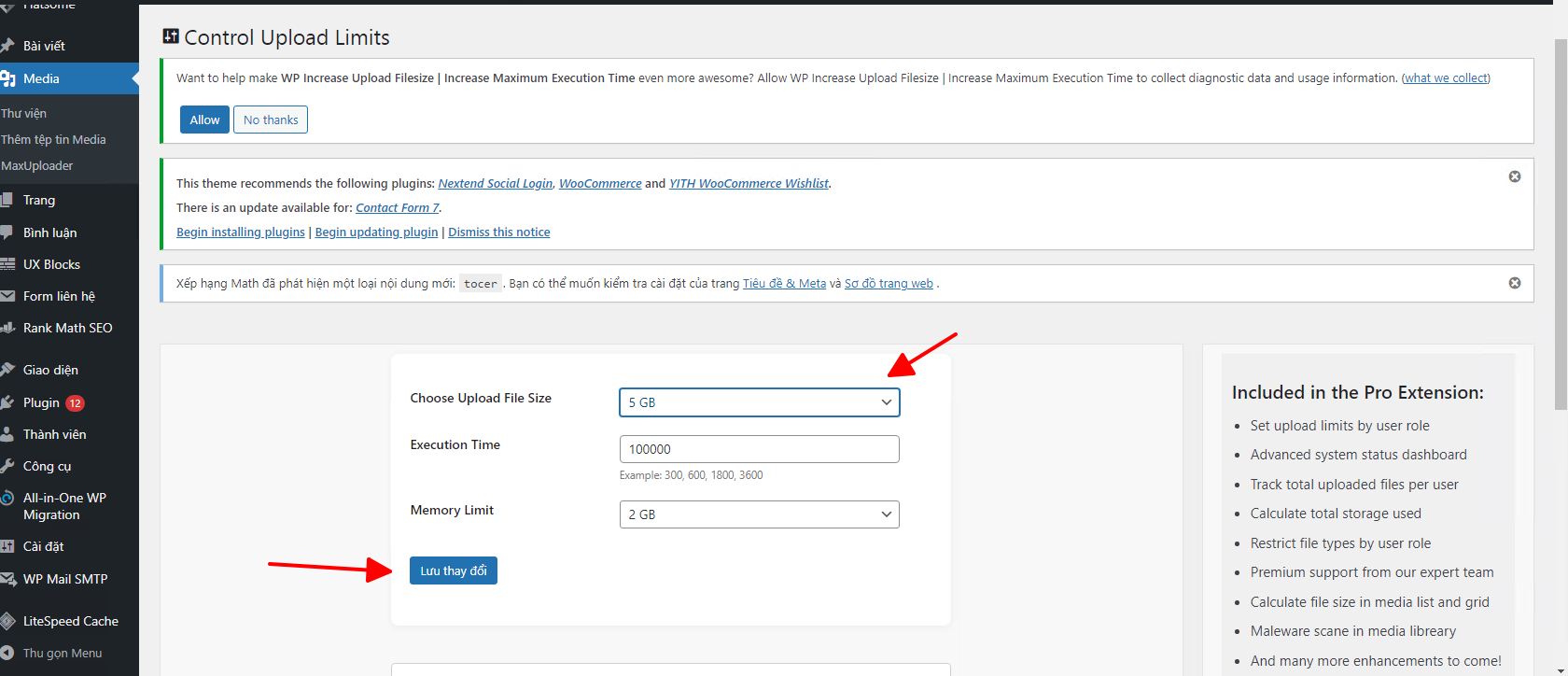1568x676 pixels.
Task: Click the Execution Time input field
Action: pyautogui.click(x=760, y=449)
